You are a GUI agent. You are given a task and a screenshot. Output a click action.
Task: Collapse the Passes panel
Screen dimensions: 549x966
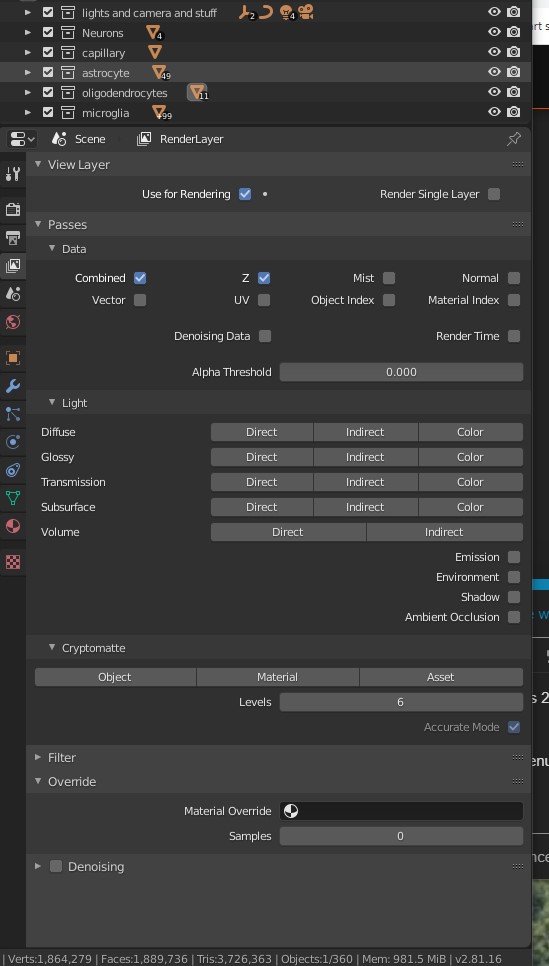38,224
